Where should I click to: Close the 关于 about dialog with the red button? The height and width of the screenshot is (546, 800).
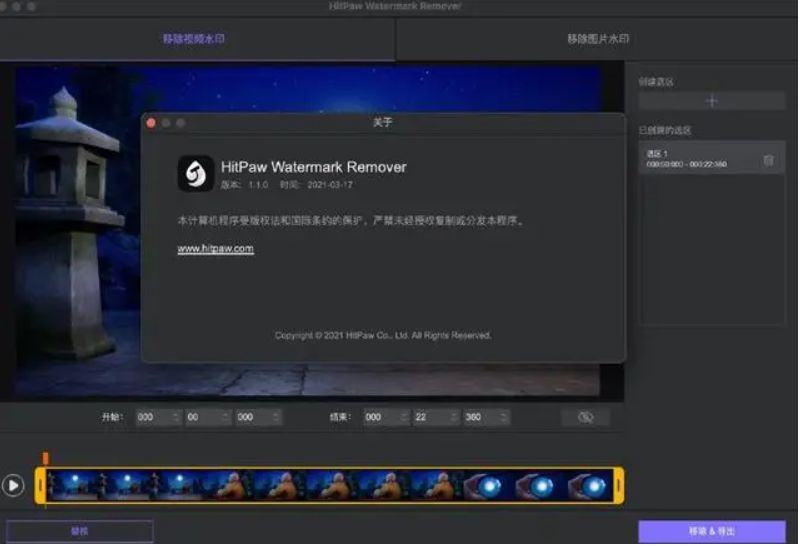tap(151, 123)
